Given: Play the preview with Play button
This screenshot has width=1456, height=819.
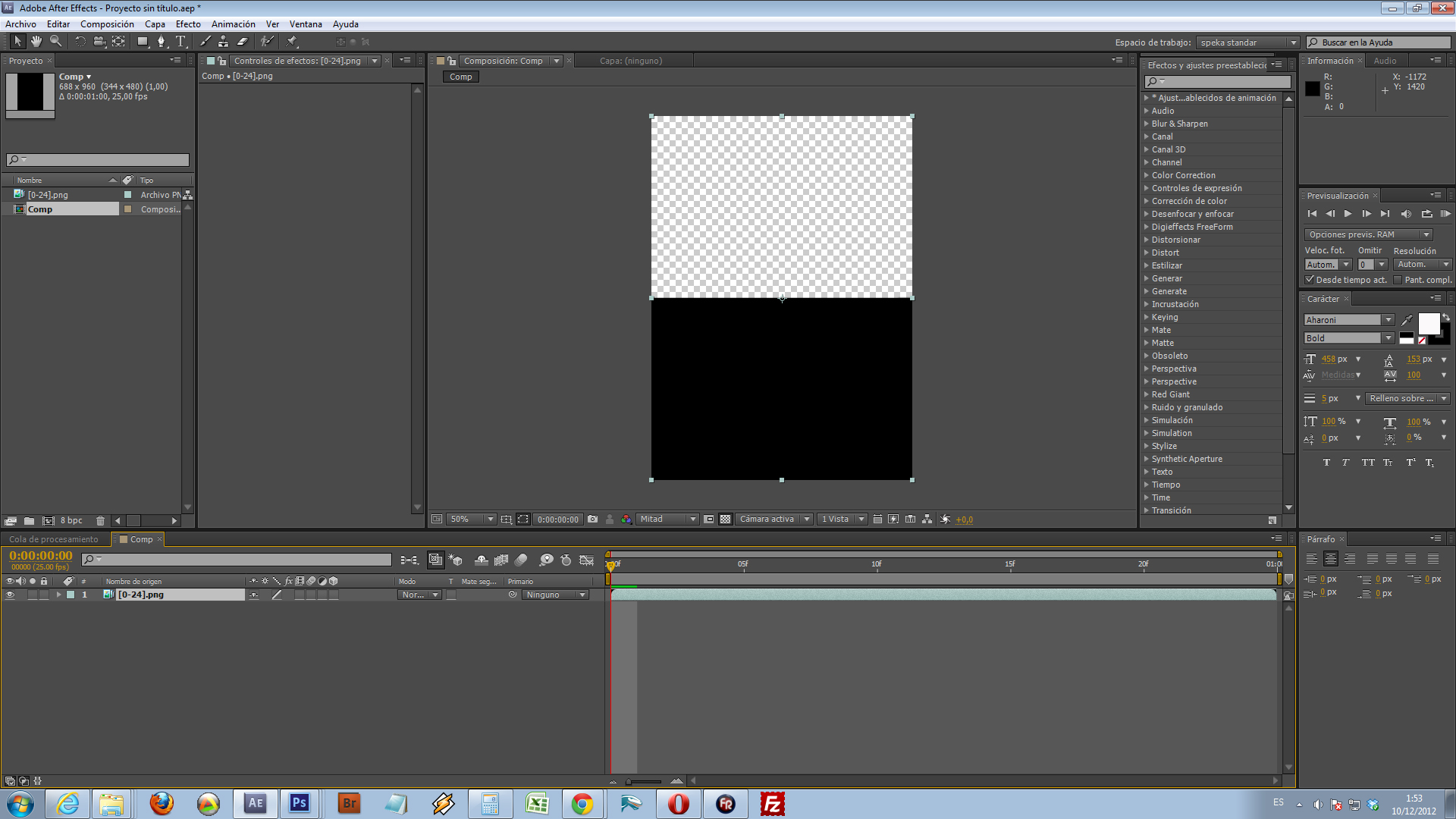Looking at the screenshot, I should [x=1348, y=214].
